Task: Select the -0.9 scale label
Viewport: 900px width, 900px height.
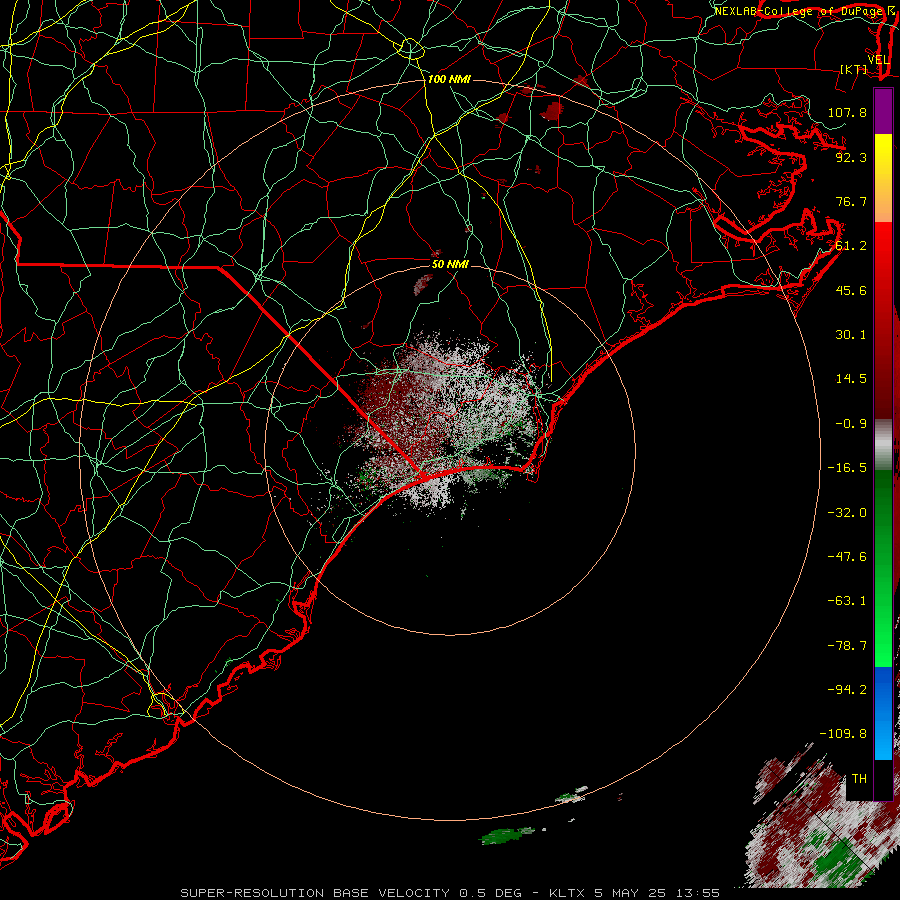Action: click(x=851, y=424)
